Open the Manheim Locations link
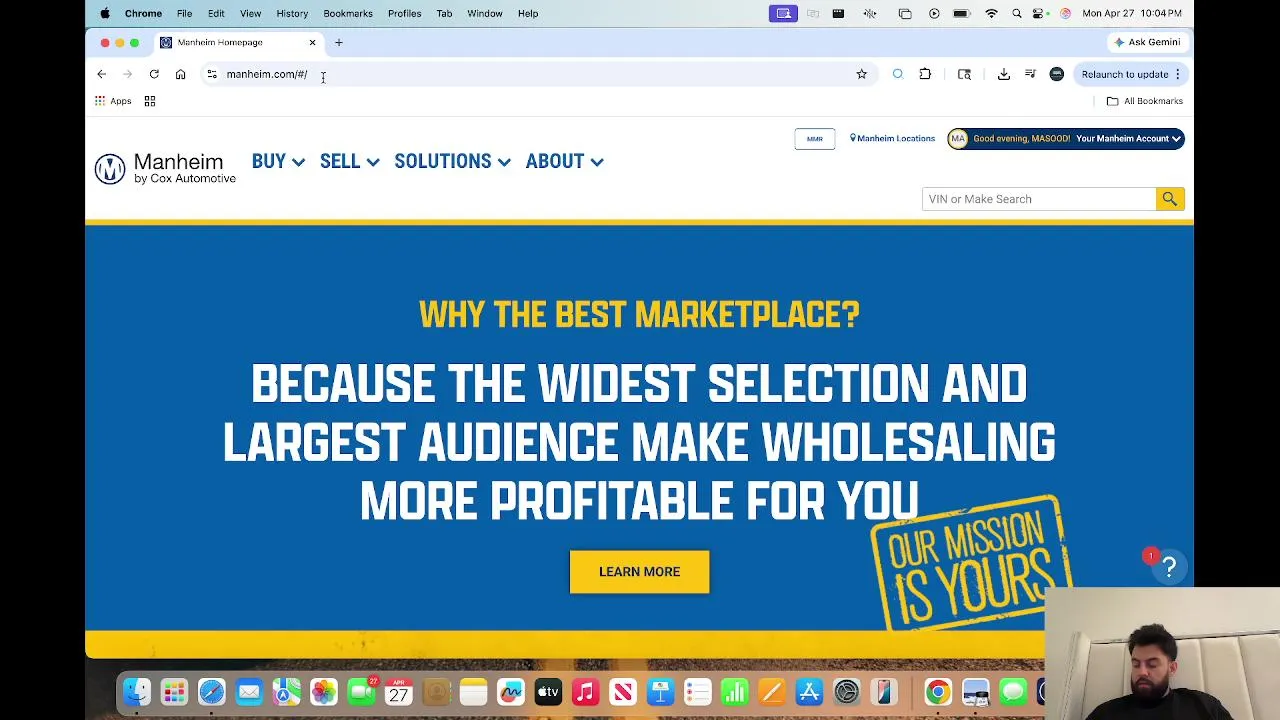The height and width of the screenshot is (720, 1280). click(x=892, y=139)
